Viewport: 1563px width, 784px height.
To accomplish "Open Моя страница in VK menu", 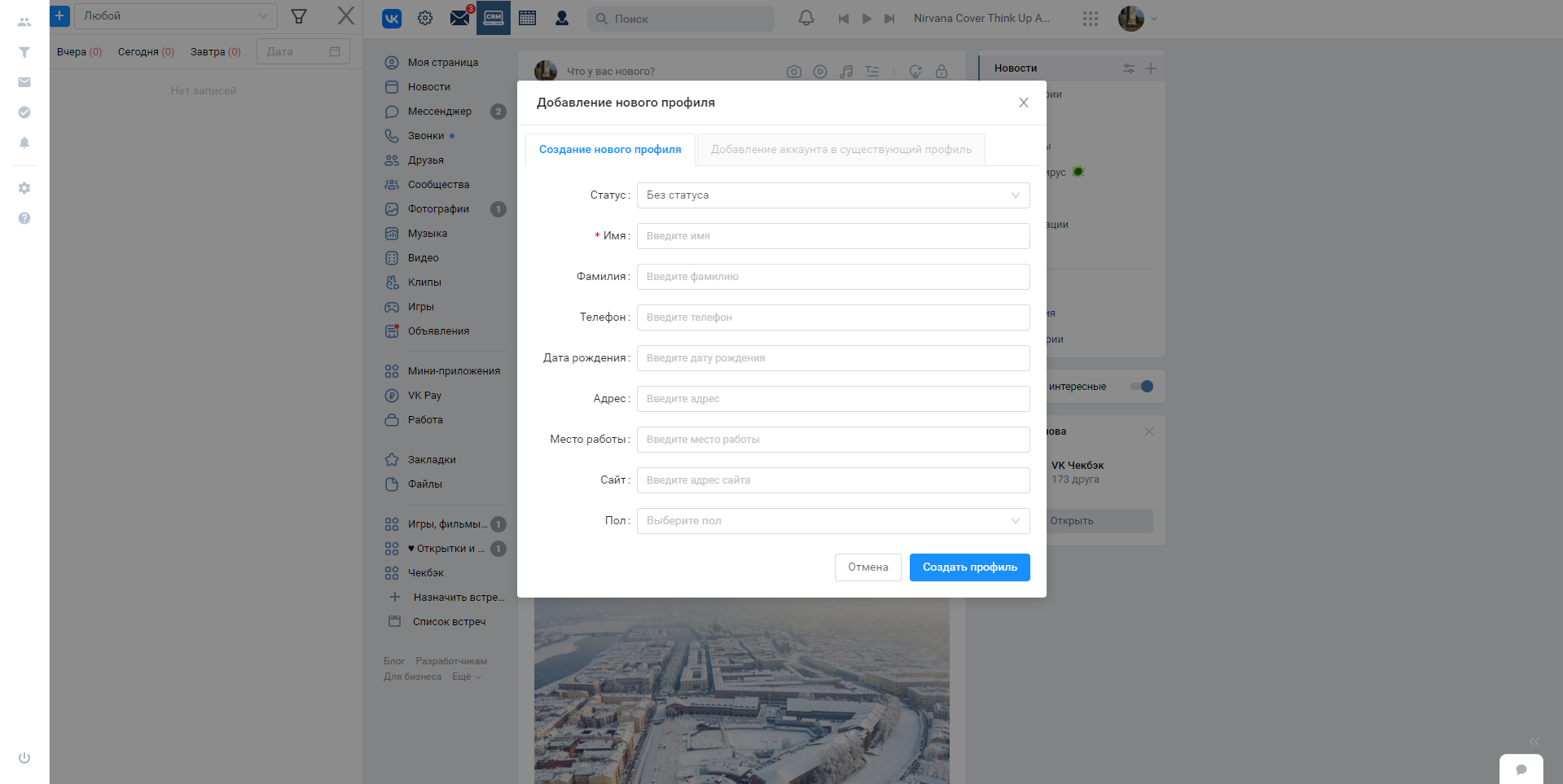I will [443, 63].
